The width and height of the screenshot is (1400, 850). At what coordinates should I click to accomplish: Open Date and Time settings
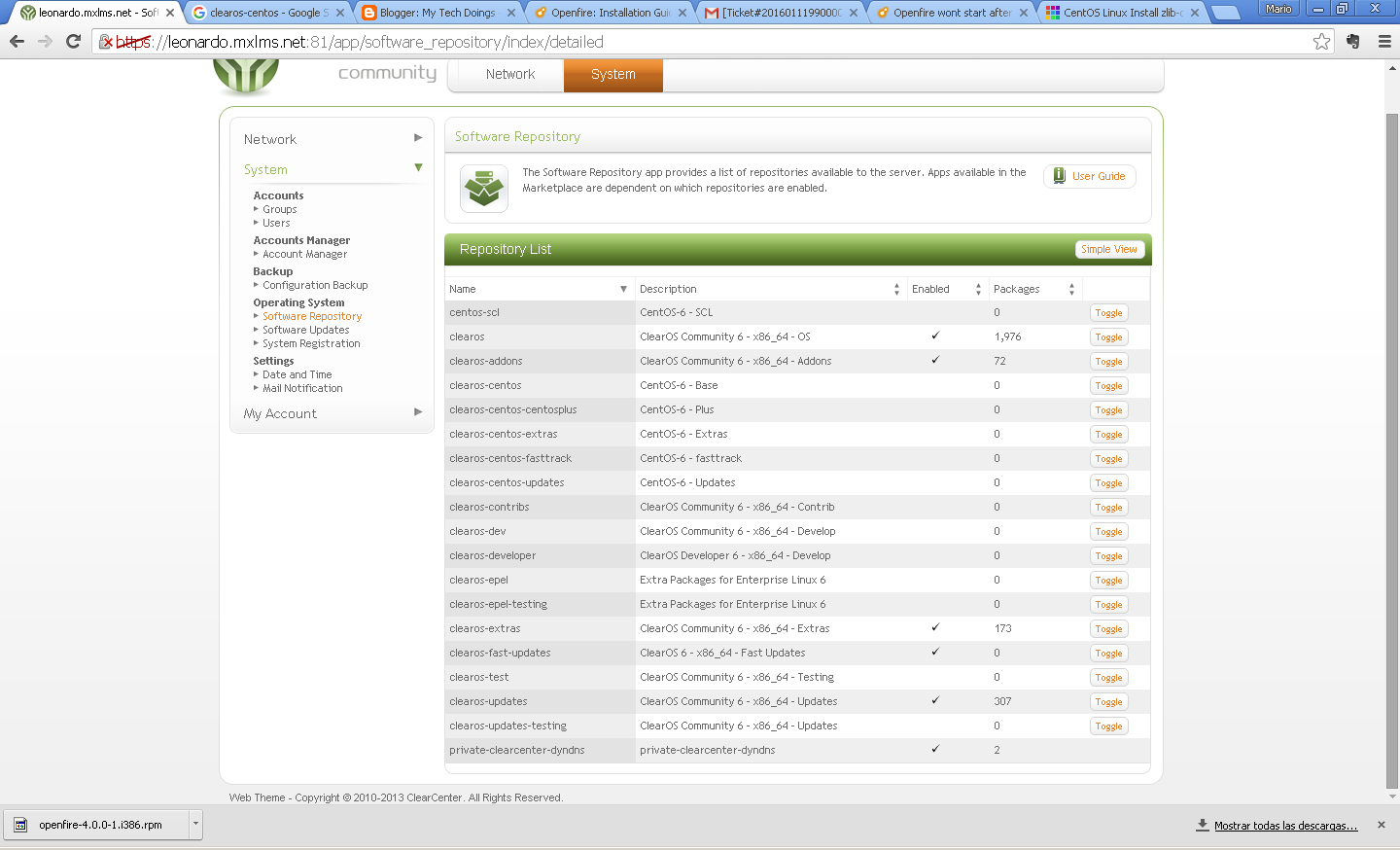point(297,374)
